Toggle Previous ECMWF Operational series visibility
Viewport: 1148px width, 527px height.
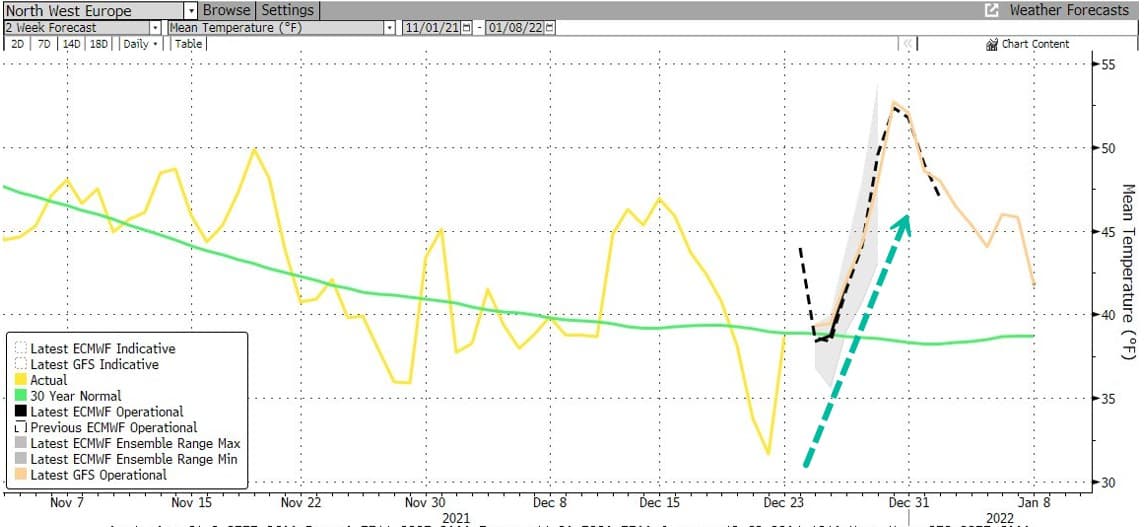20,427
